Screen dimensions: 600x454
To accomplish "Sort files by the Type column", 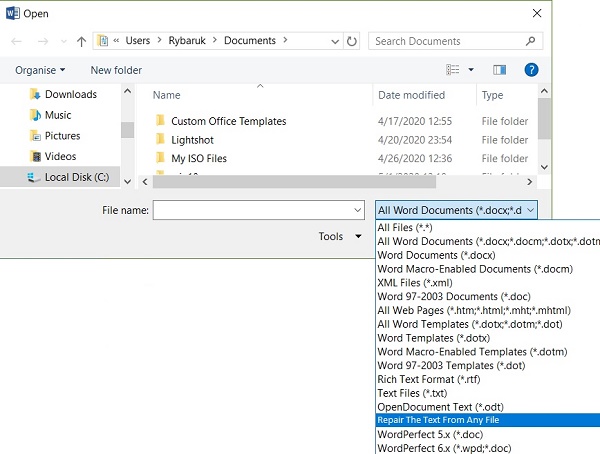I will pos(492,95).
